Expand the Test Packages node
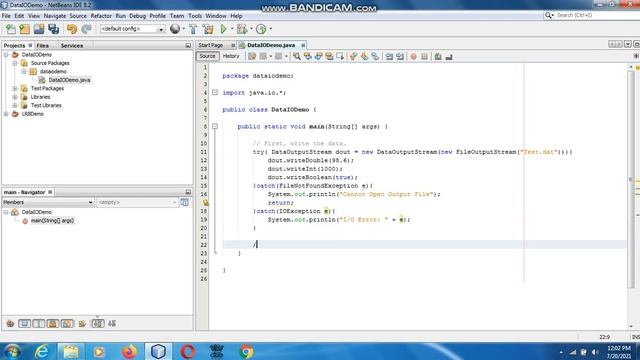Screen dimensions: 640x360 click(x=15, y=88)
